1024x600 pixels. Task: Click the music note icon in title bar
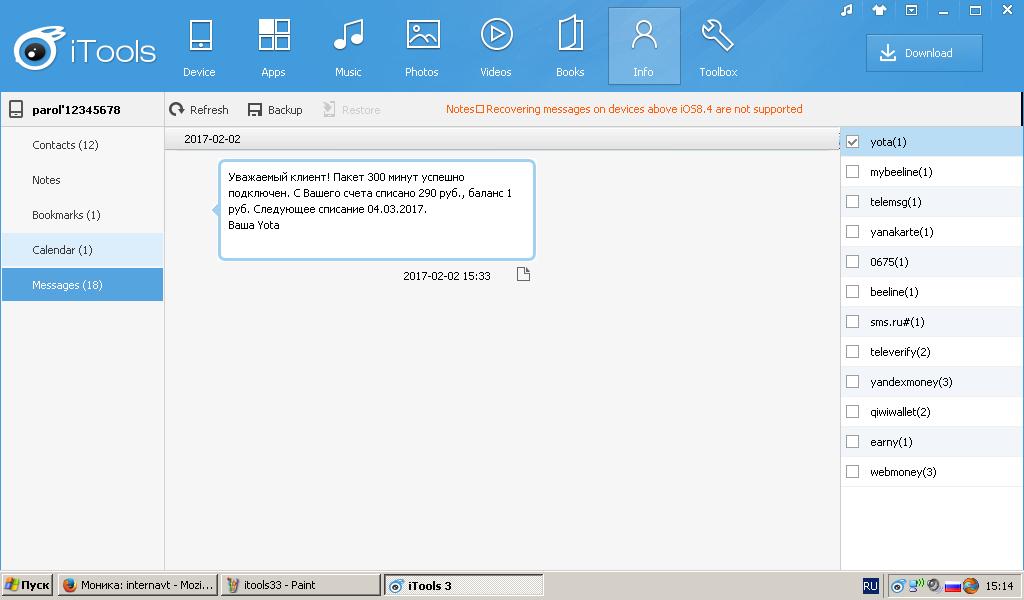[x=847, y=10]
